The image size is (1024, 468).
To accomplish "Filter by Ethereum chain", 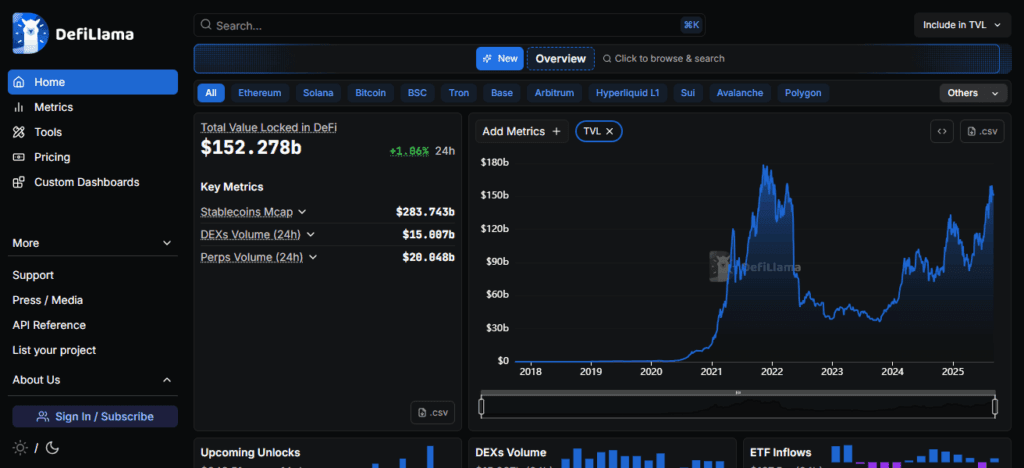I will point(259,93).
